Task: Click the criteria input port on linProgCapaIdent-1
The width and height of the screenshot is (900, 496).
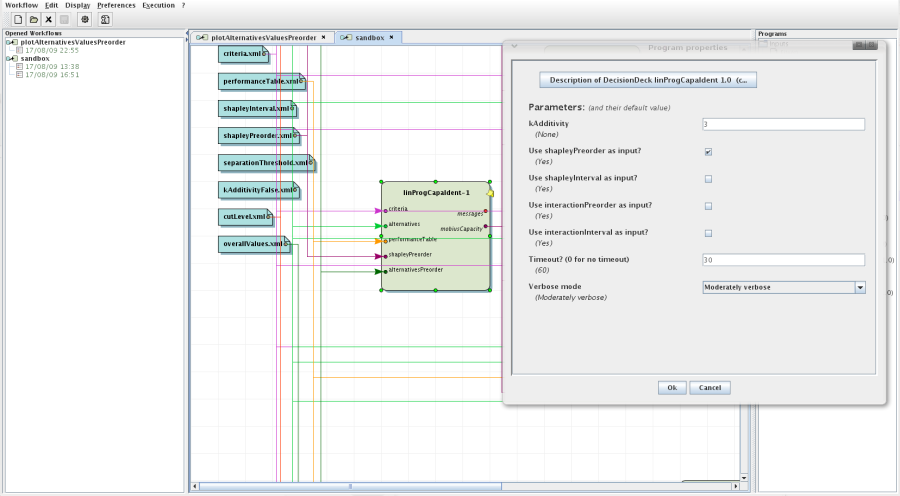Action: coord(385,211)
